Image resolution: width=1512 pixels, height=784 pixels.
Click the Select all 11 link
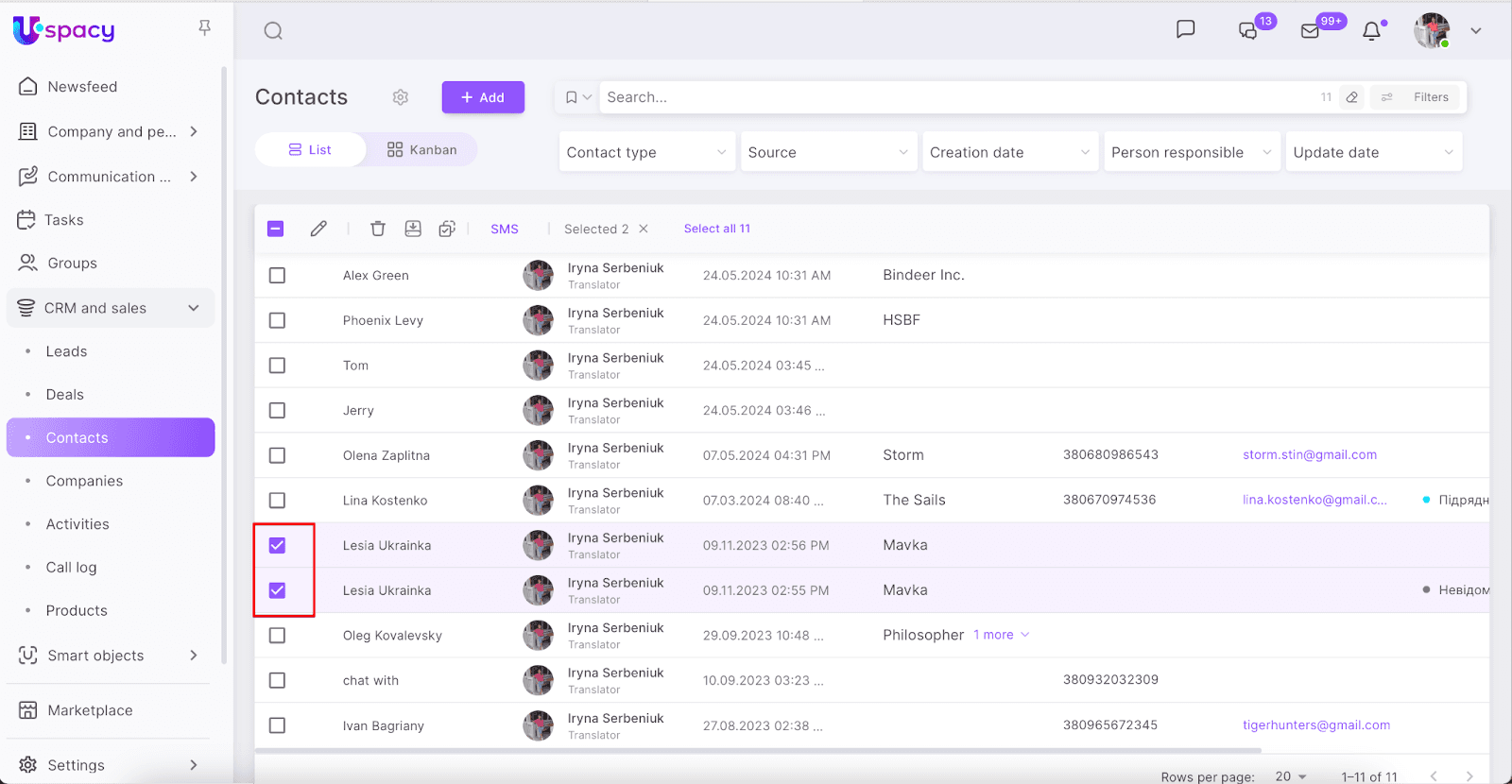(x=716, y=229)
